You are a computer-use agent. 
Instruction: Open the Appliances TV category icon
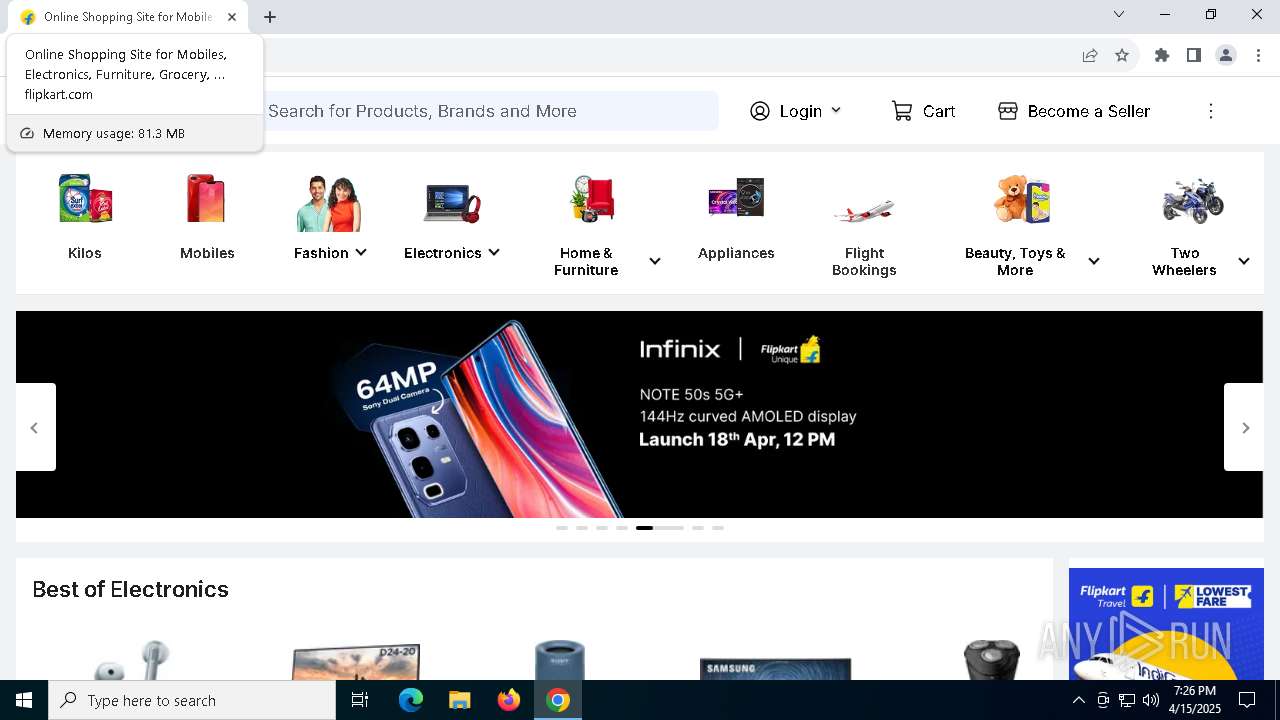tap(736, 200)
